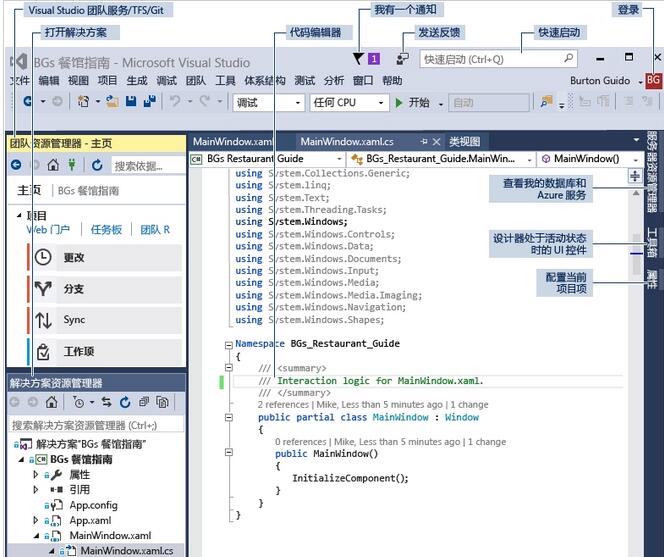The width and height of the screenshot is (664, 557).
Task: Open the 帮助 menu
Action: click(x=392, y=80)
